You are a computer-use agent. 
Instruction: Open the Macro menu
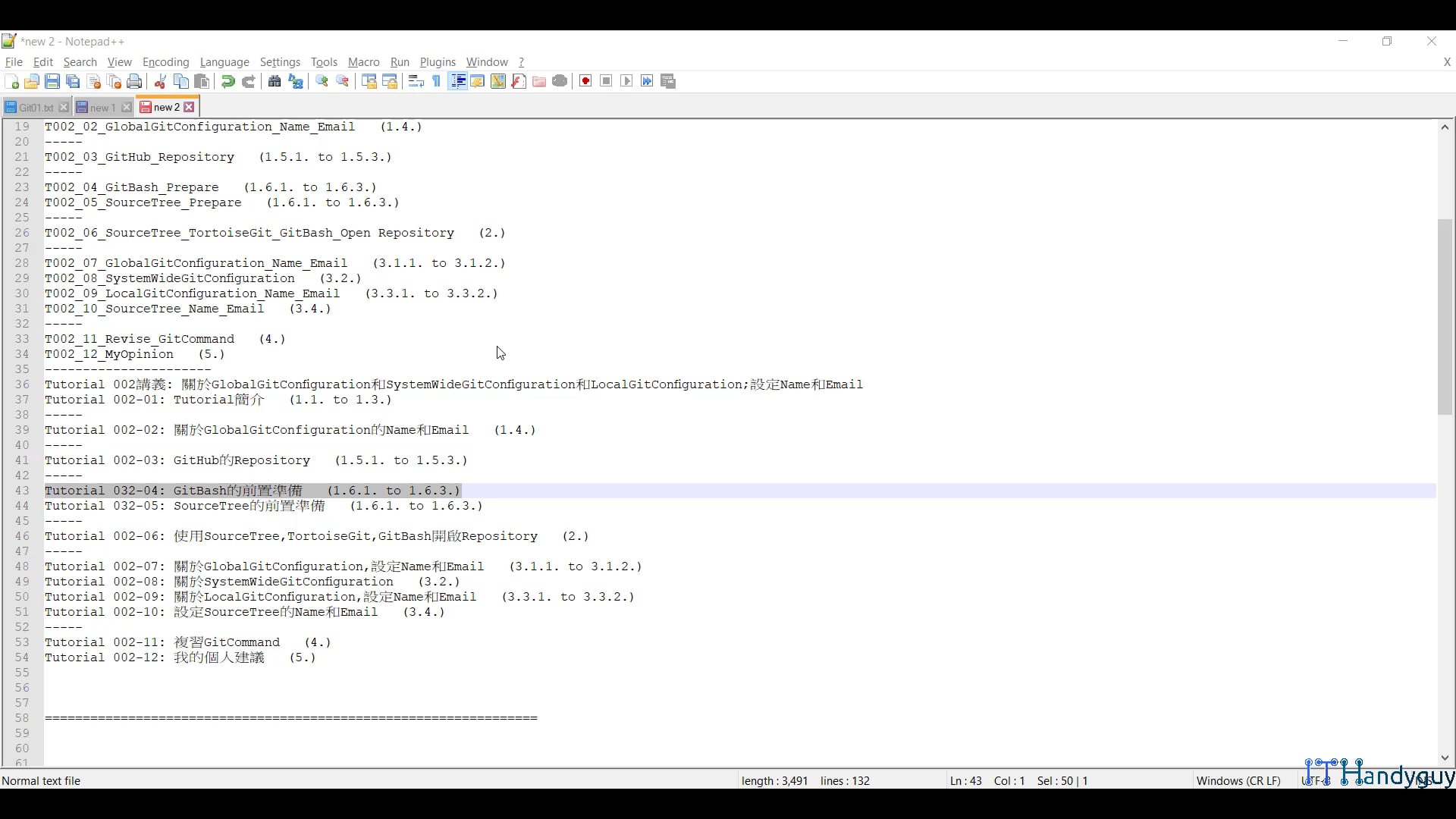coord(363,62)
